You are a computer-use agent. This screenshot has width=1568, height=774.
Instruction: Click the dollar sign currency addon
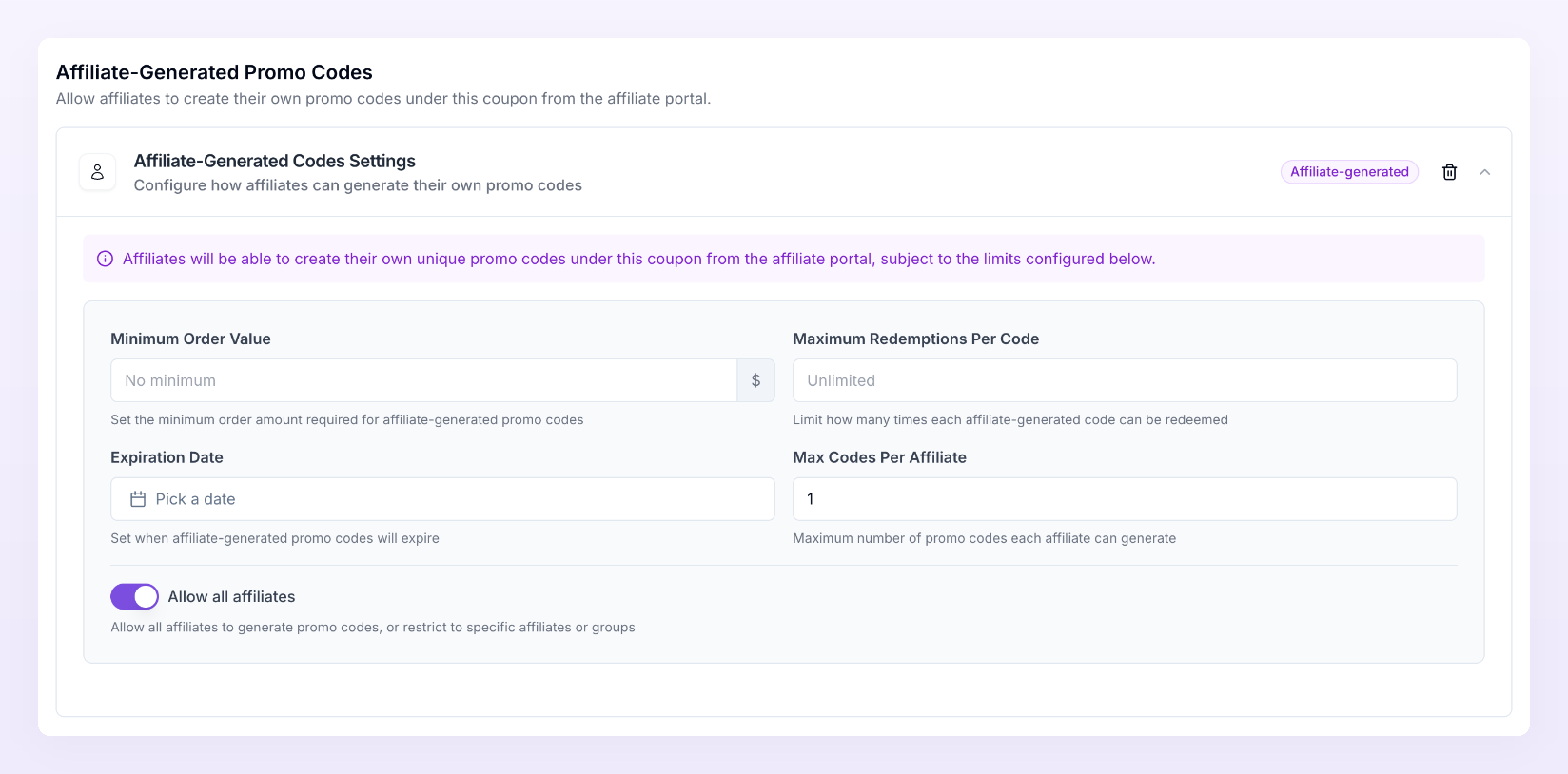click(x=755, y=380)
